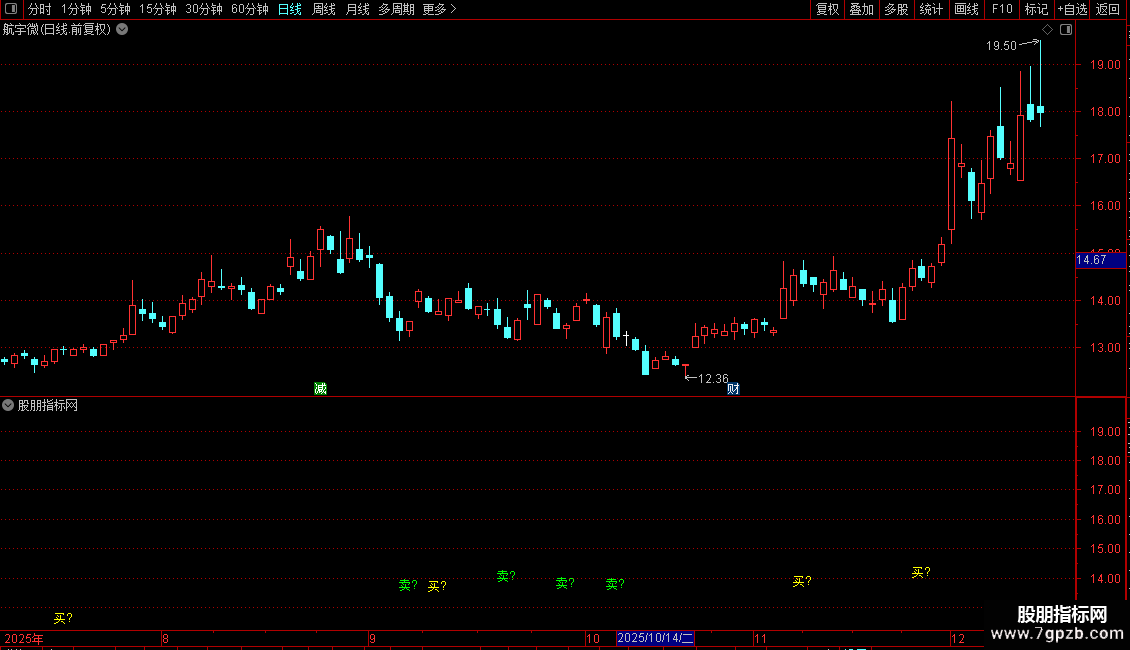
Task: Switch to 15分钟 period
Action: 157,9
